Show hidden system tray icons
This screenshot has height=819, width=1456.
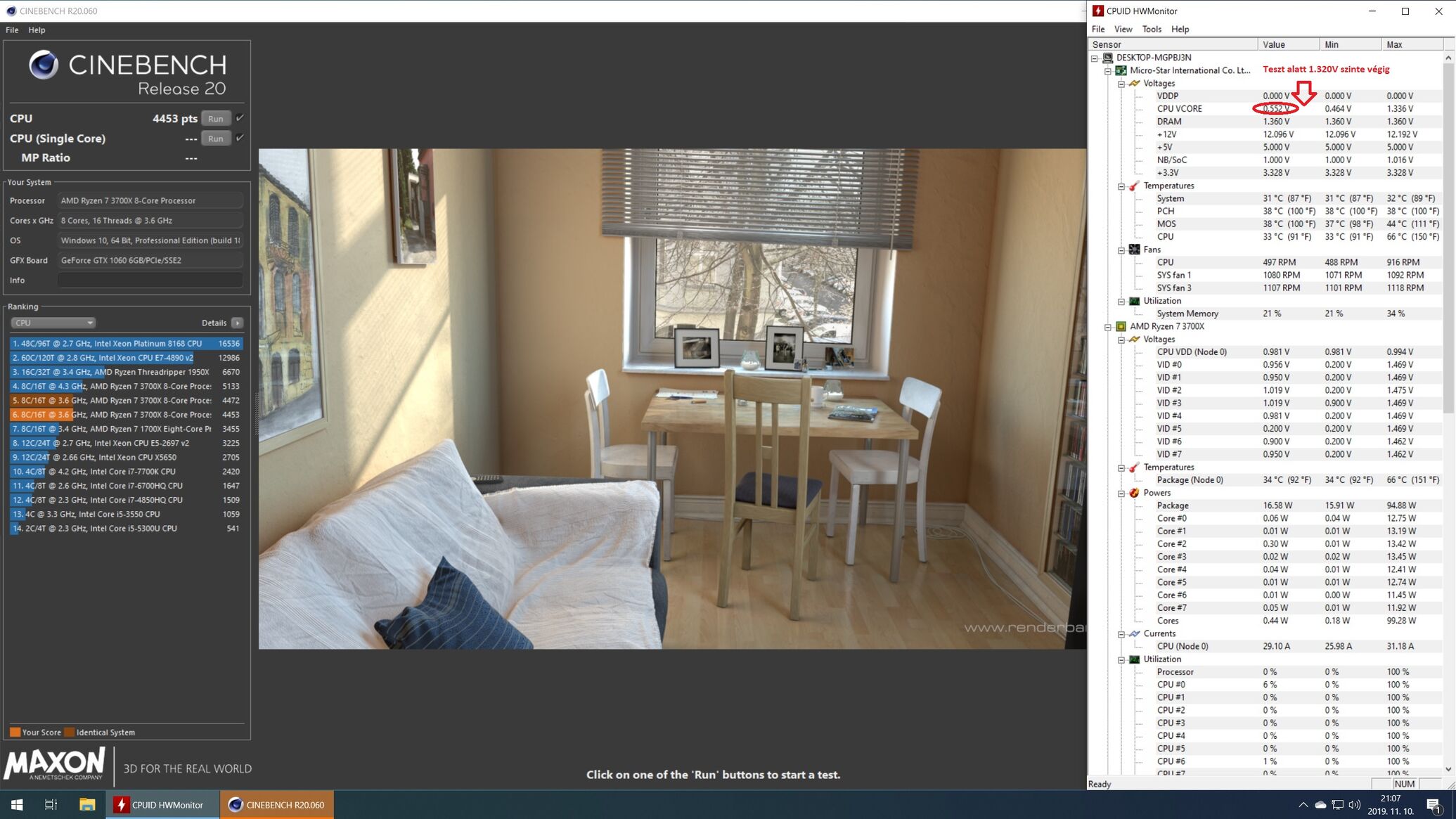(x=1303, y=804)
